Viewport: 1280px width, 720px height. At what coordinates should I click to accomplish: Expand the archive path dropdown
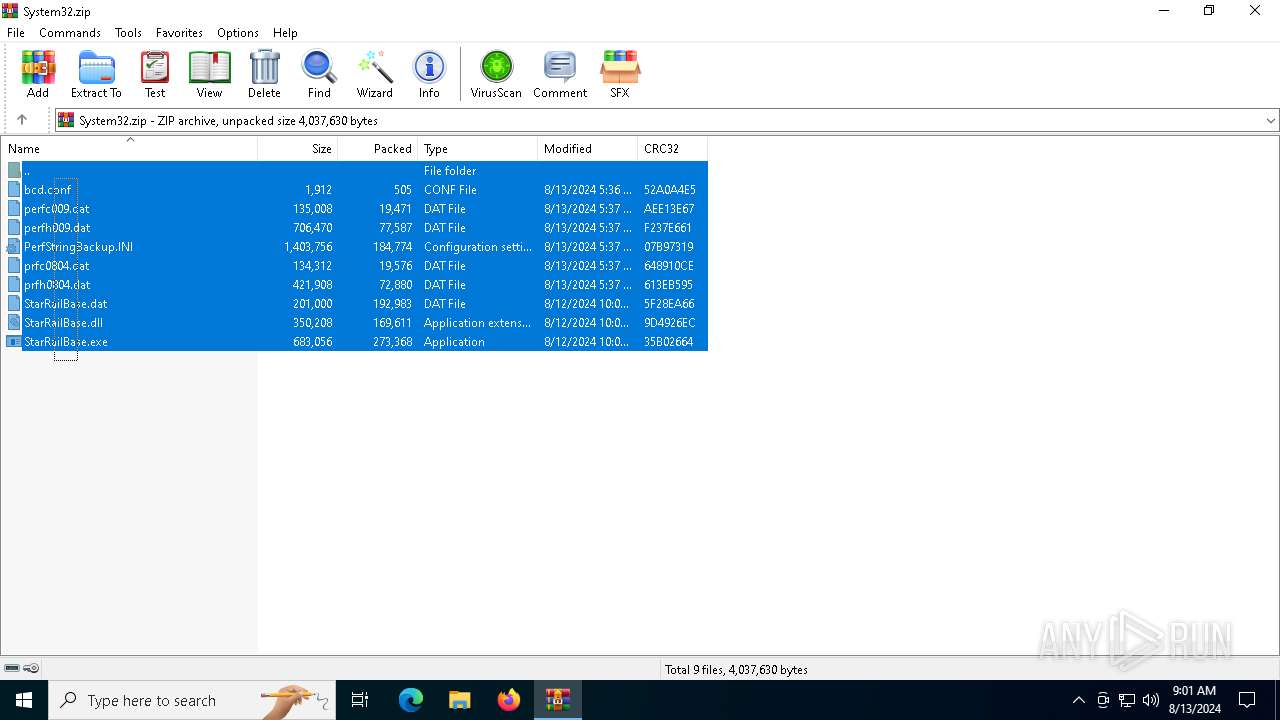[1270, 120]
